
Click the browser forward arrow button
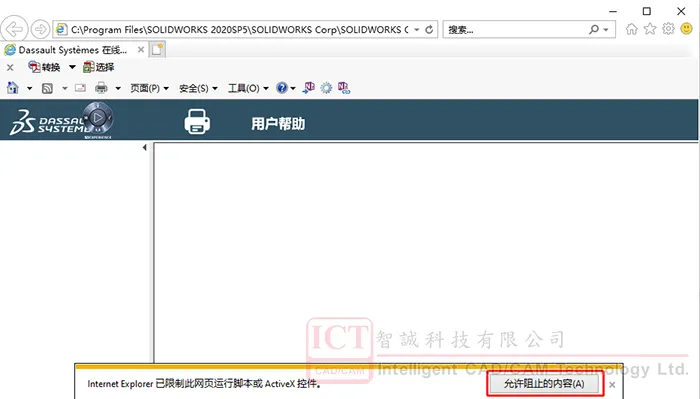tap(40, 29)
